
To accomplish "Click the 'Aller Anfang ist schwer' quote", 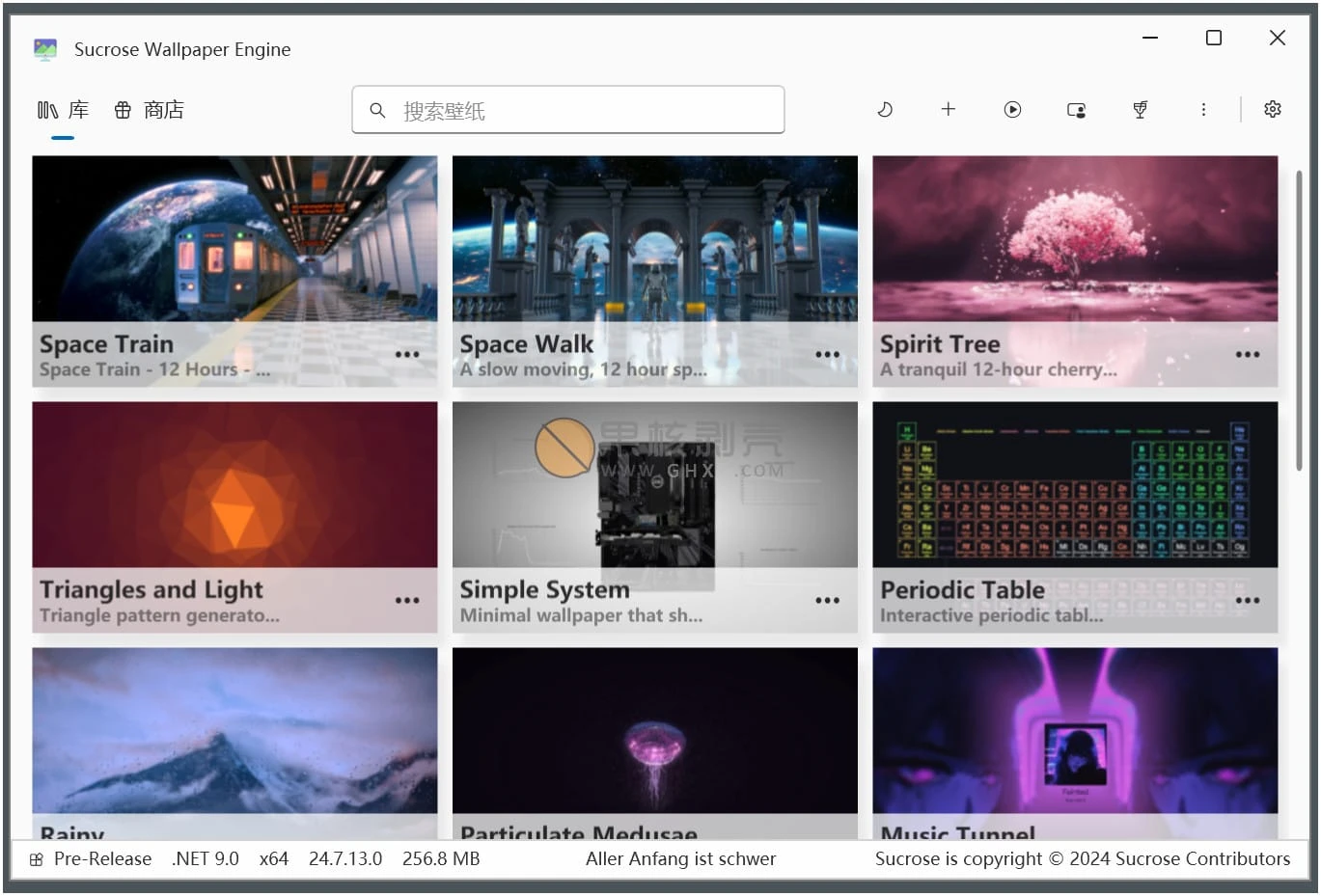I will [680, 859].
